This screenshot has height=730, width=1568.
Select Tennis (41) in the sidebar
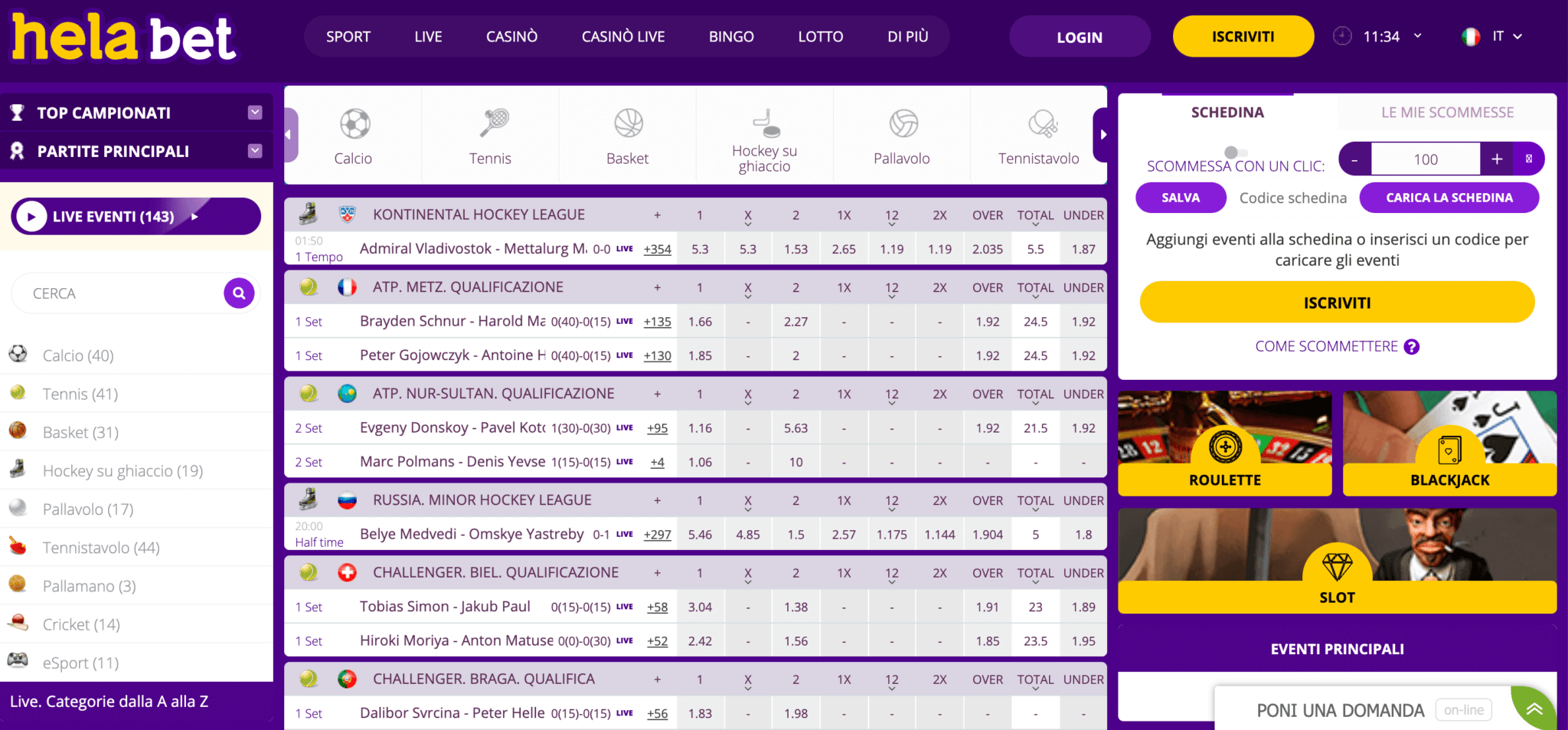(80, 394)
